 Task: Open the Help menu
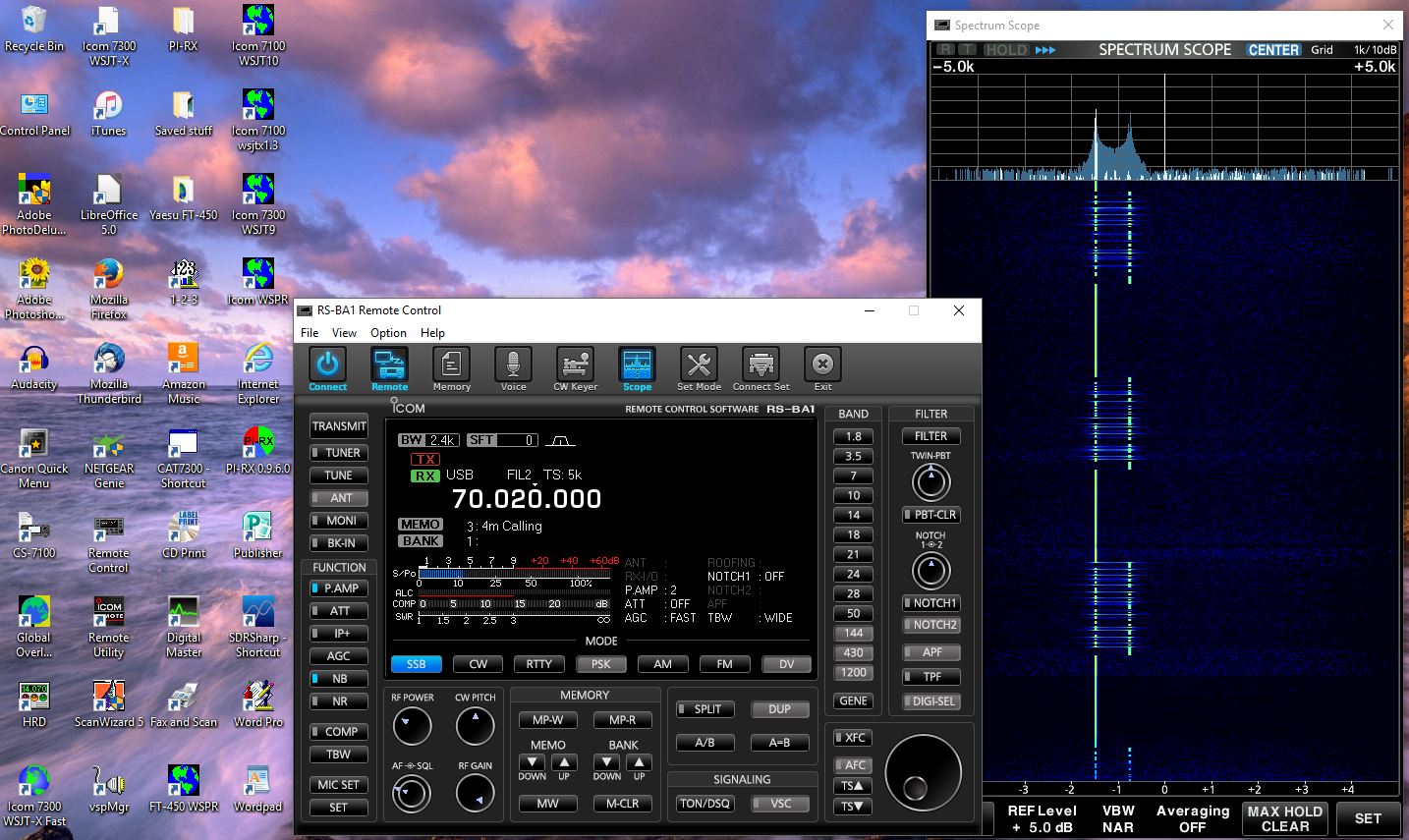click(432, 333)
